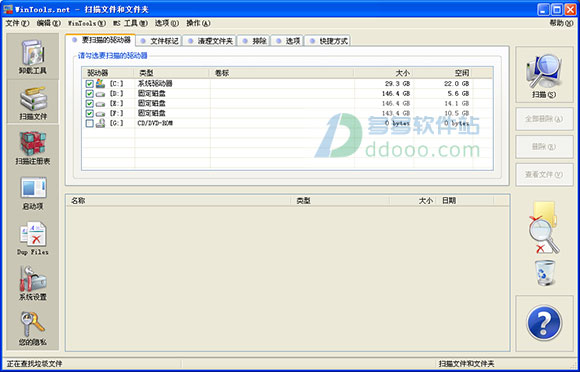Open the 排除 exclusions tab
The width and height of the screenshot is (580, 372).
pos(254,41)
